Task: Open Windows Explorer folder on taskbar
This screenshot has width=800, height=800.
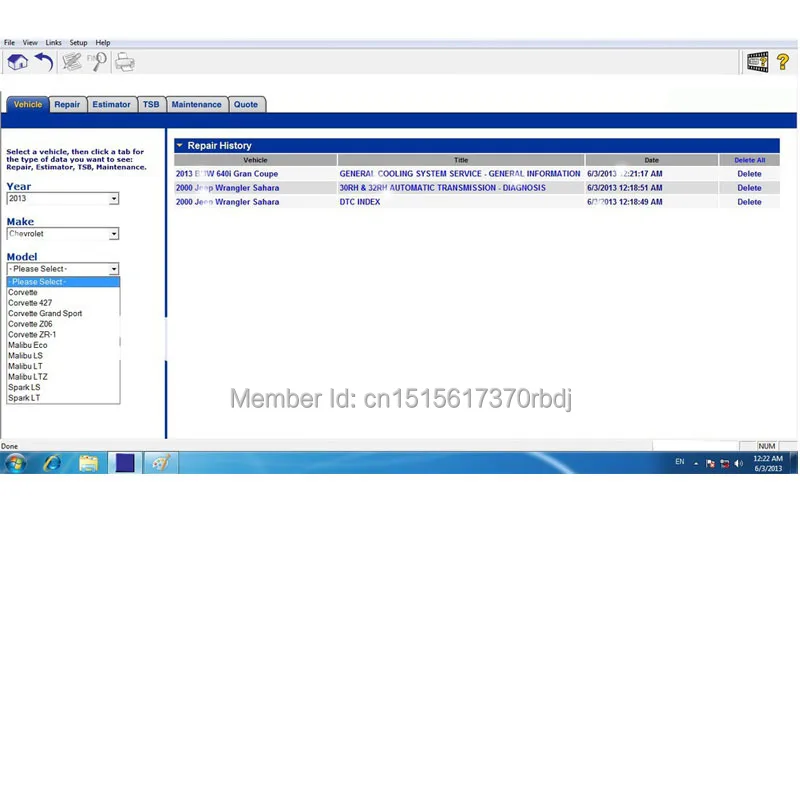Action: click(88, 463)
